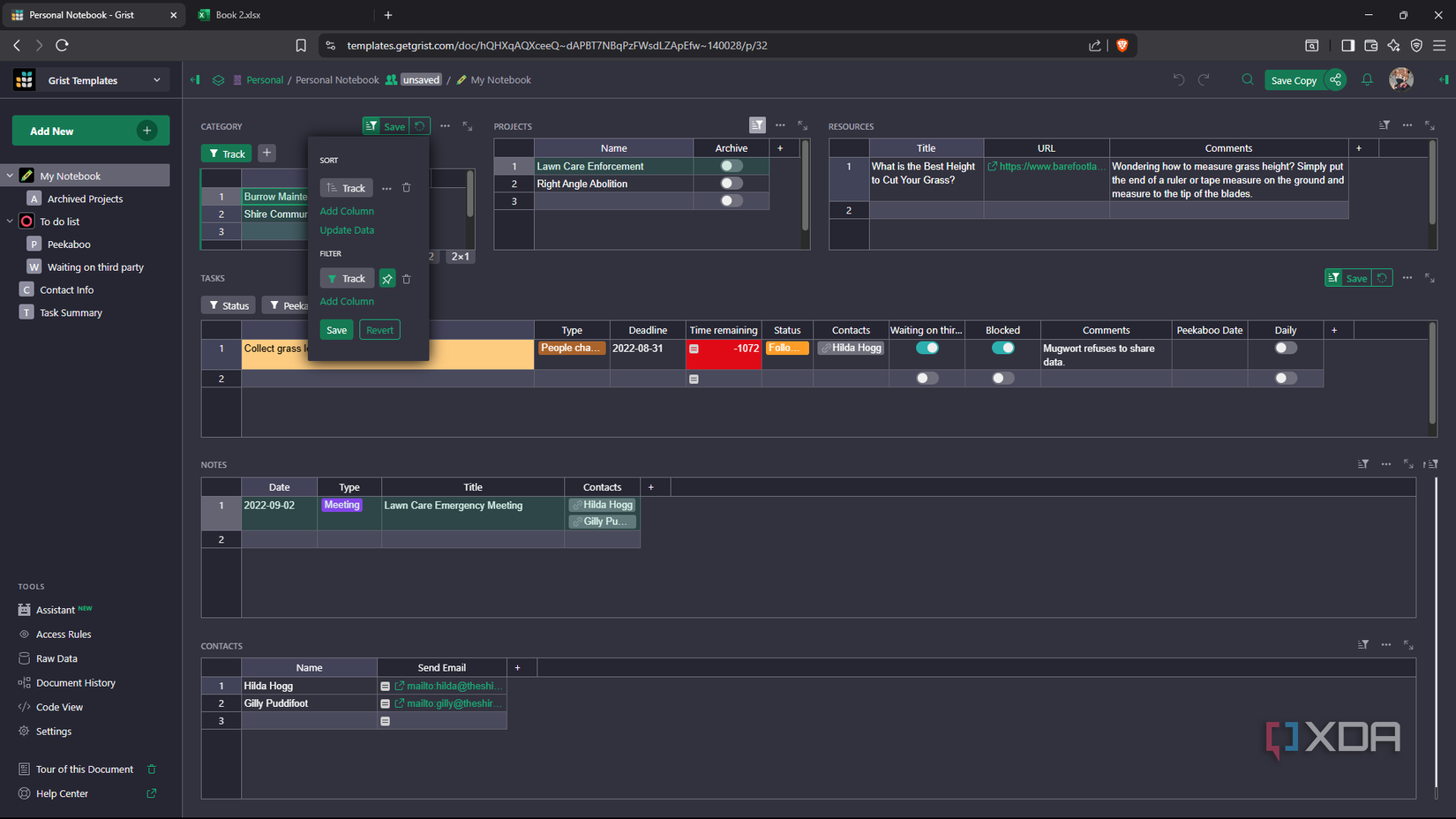Toggle the Archive switch for Lawn Care Enforcement
This screenshot has height=819, width=1456.
click(x=731, y=165)
